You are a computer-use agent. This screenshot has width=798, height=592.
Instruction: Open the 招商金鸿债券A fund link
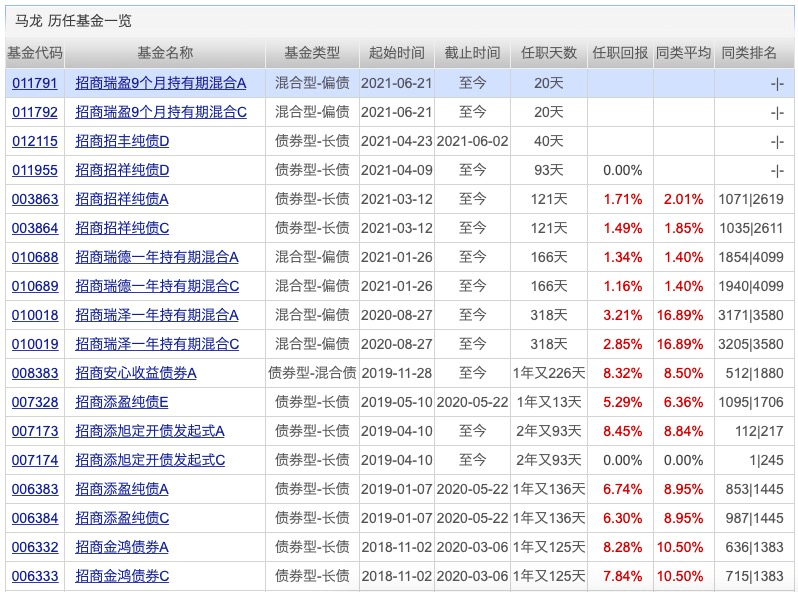pyautogui.click(x=122, y=547)
